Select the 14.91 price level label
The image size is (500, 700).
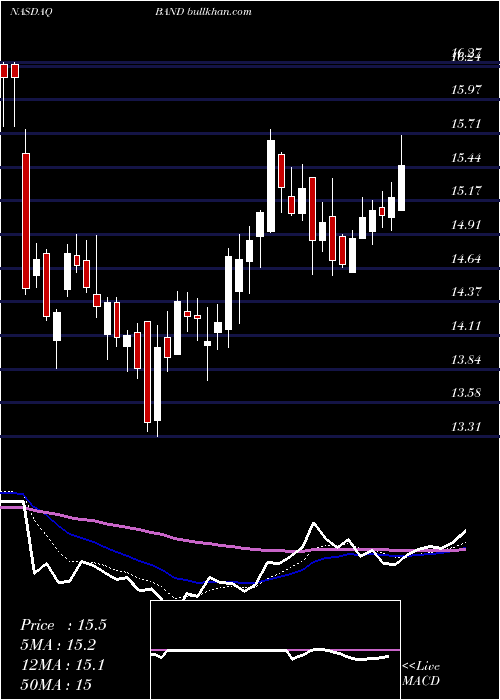(x=466, y=225)
